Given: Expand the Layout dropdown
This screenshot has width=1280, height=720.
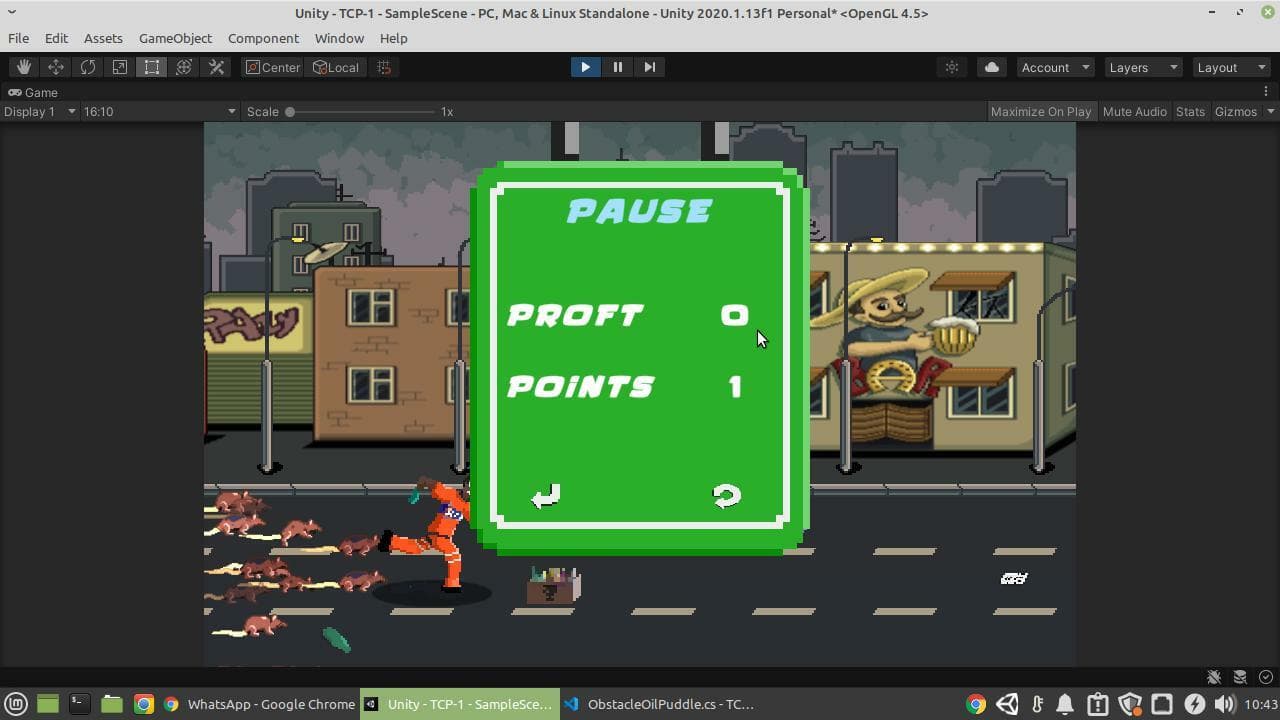Looking at the screenshot, I should [1231, 67].
